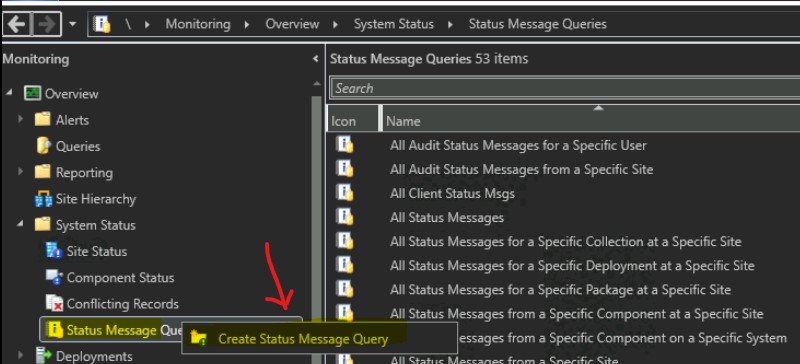This screenshot has height=364, width=800.
Task: Select Status Messages from Specific Component at Site
Action: pos(577,313)
